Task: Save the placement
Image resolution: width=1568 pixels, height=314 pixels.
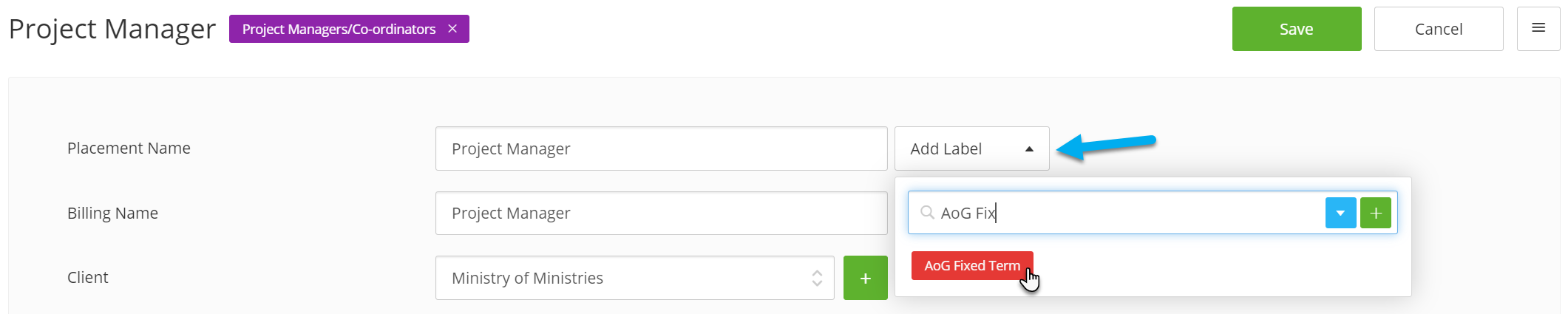Action: pyautogui.click(x=1297, y=29)
